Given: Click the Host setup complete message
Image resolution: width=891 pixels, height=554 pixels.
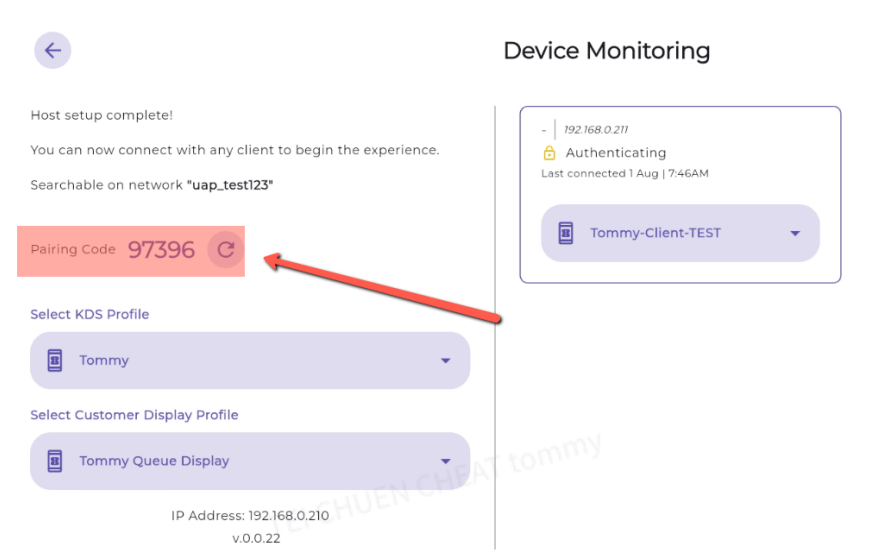Looking at the screenshot, I should [x=102, y=115].
